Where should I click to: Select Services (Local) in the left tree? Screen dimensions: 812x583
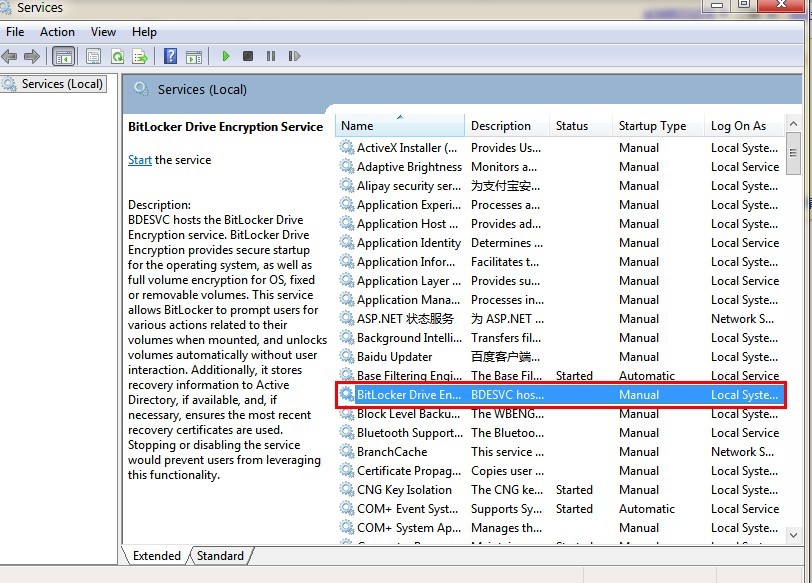pyautogui.click(x=53, y=84)
